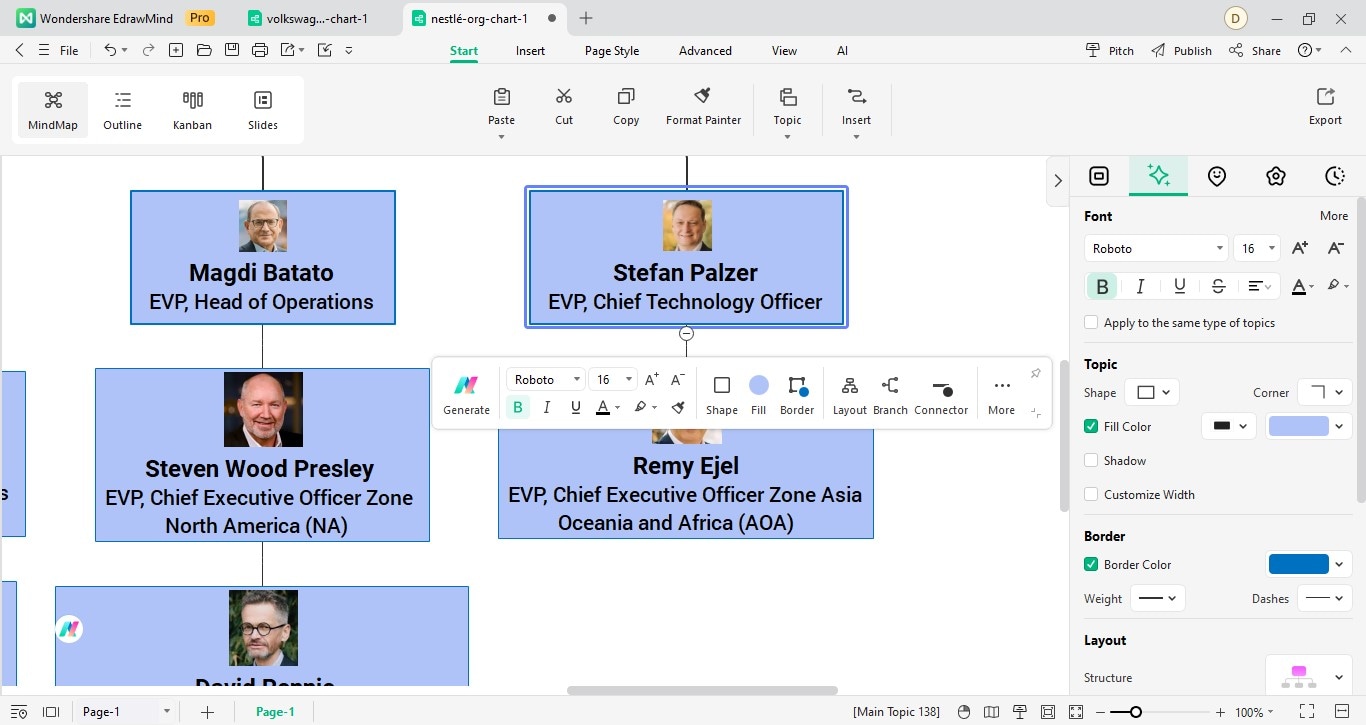This screenshot has height=725, width=1366.
Task: Open the Roboto font dropdown in the side panel
Action: 1156,248
